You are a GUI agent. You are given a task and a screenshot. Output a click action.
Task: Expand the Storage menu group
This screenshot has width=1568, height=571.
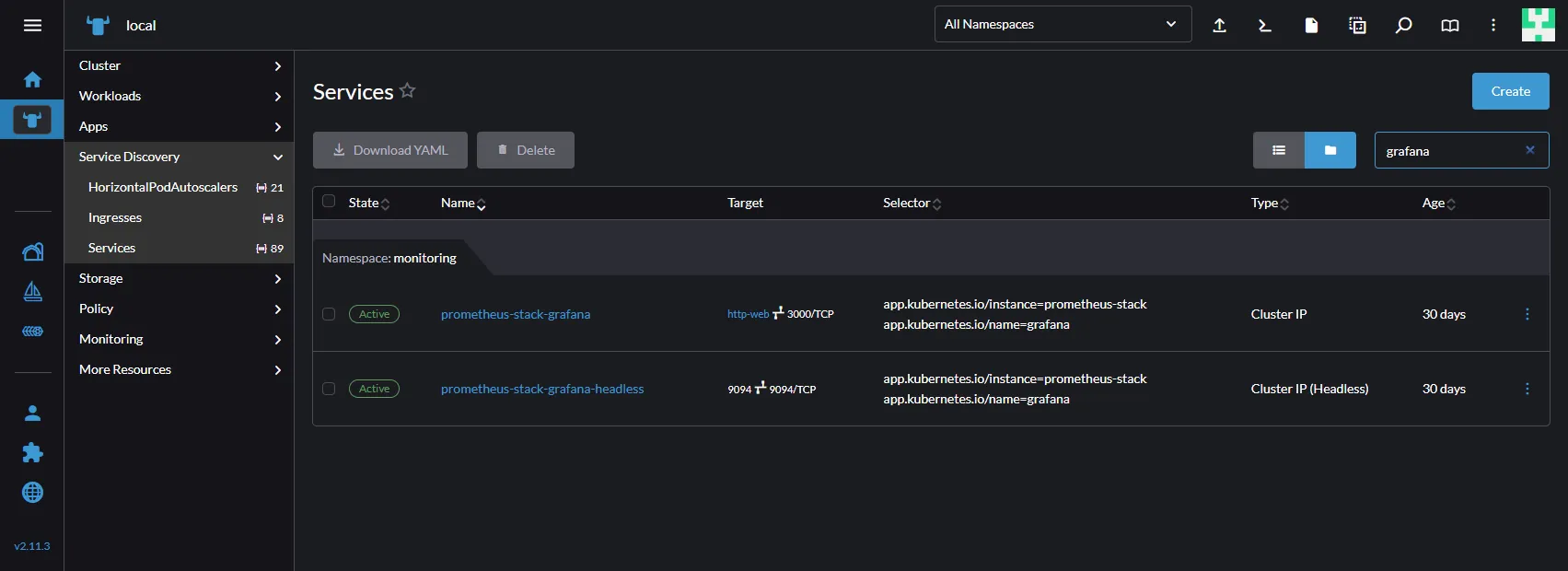pyautogui.click(x=179, y=278)
